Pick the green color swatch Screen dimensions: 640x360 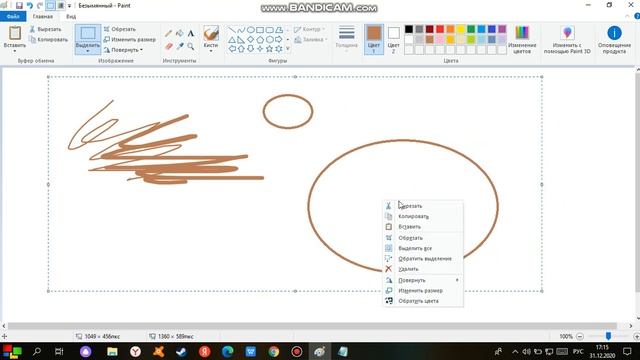(471, 29)
